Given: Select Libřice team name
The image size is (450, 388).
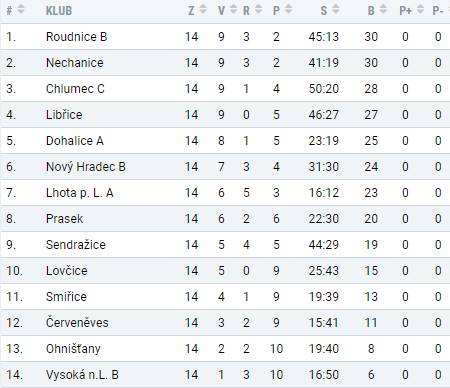Looking at the screenshot, I should [x=64, y=115].
